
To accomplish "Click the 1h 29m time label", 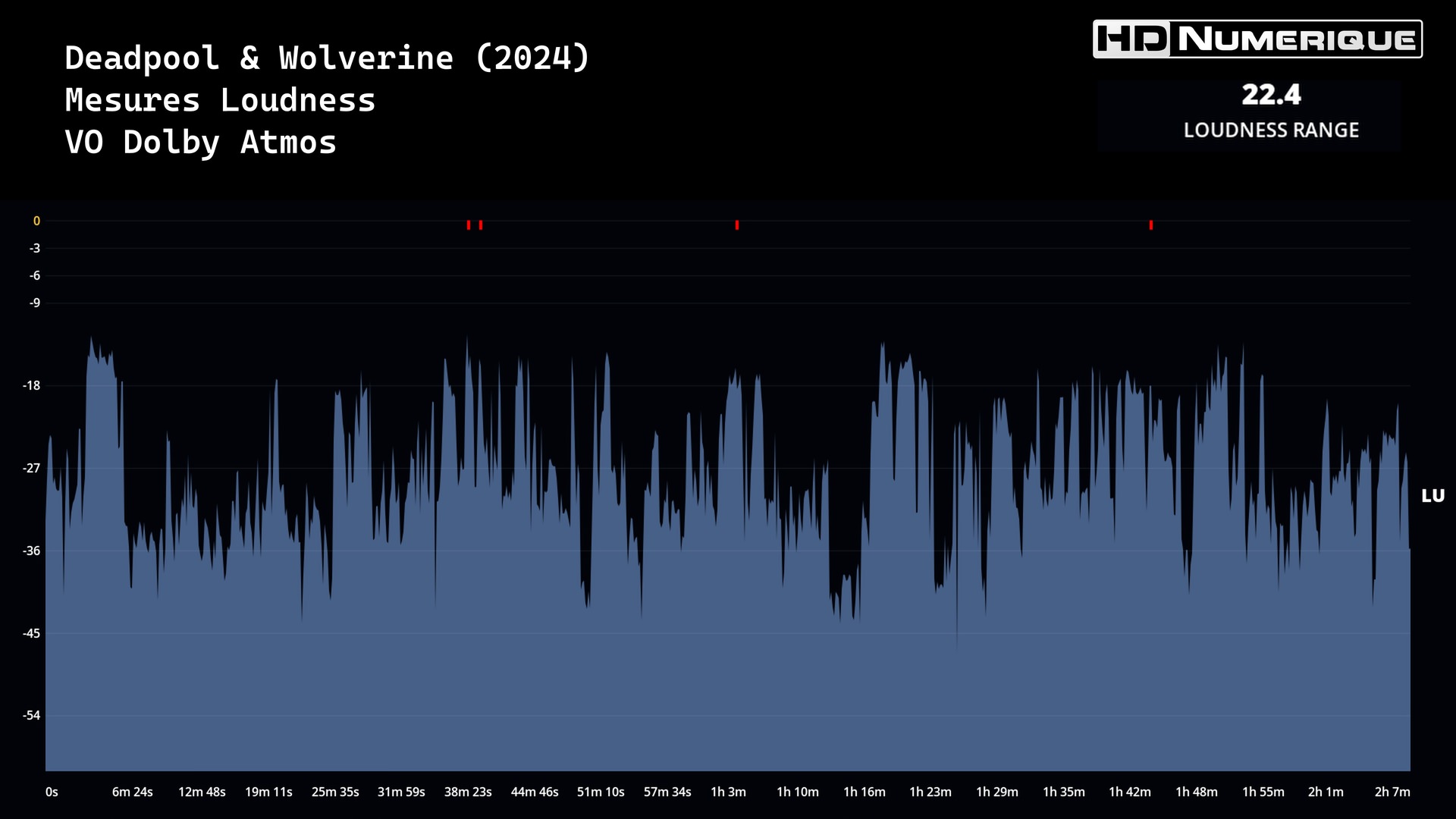I will coord(997,792).
